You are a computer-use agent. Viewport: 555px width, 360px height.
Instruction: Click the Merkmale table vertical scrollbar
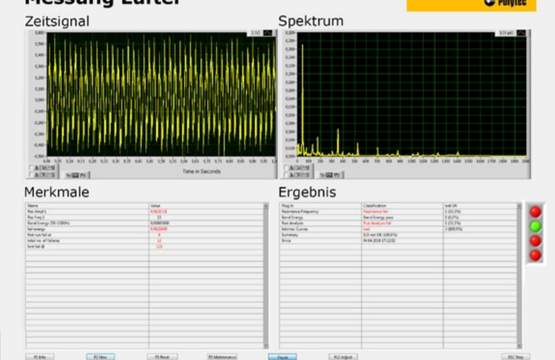(x=266, y=276)
